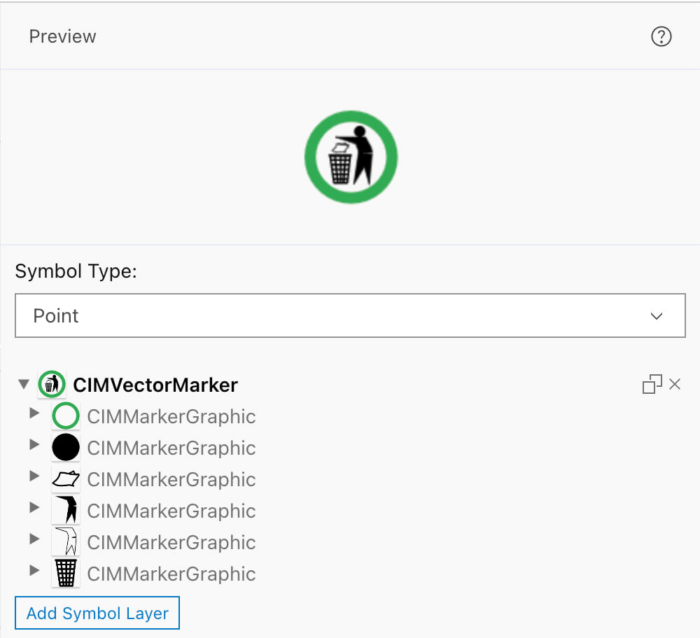Image resolution: width=700 pixels, height=638 pixels.
Task: Remove CIMVectorMarker layer with the X icon
Action: click(x=675, y=384)
